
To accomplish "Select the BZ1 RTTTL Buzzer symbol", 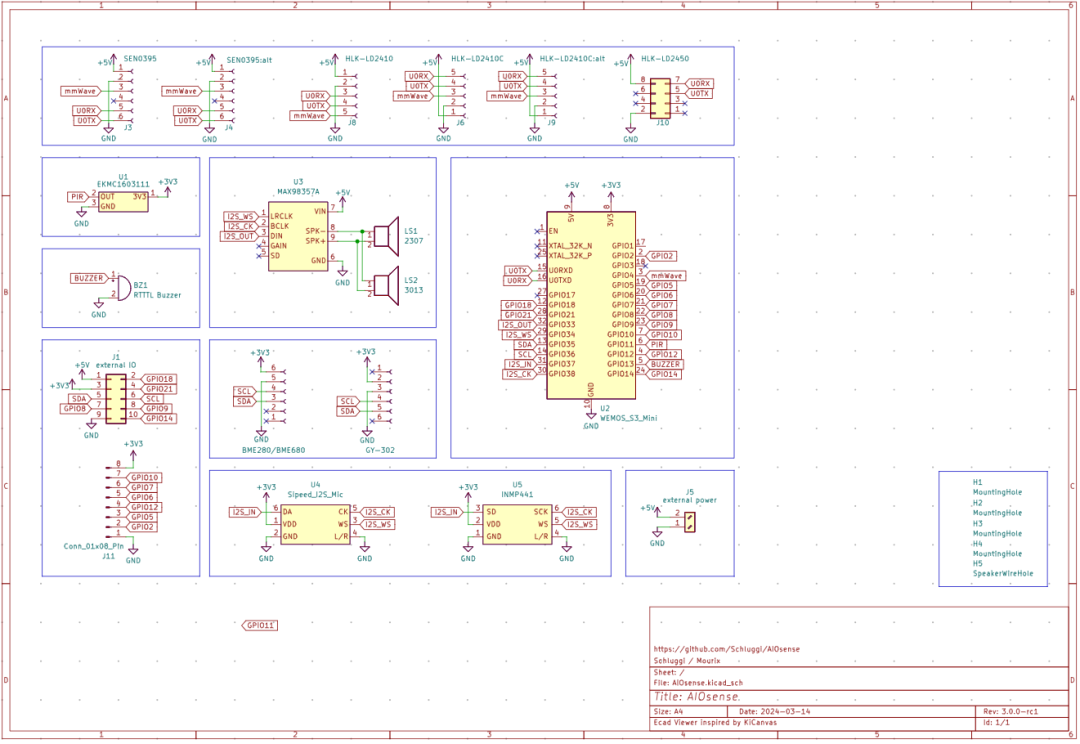I will (123, 288).
